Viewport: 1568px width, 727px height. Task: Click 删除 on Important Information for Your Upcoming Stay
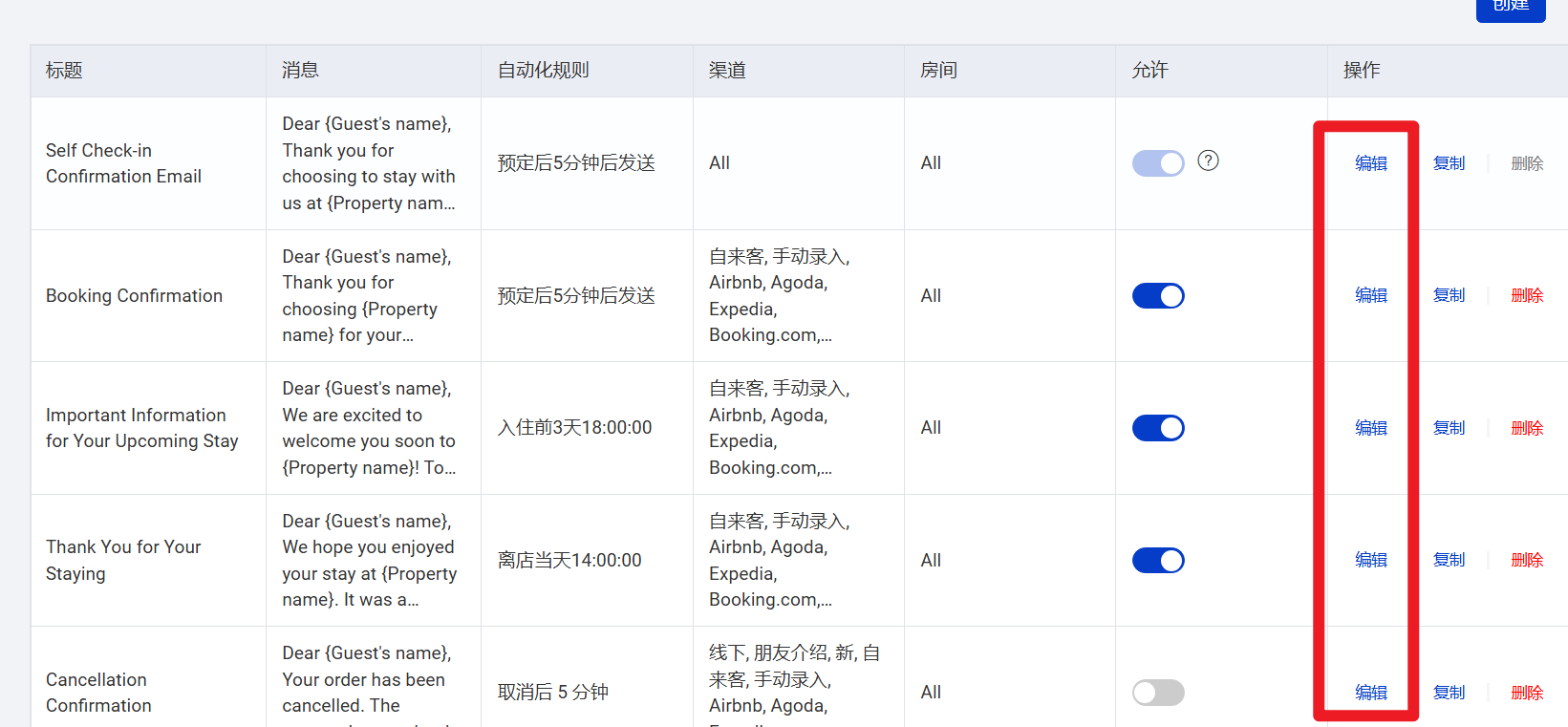click(1527, 428)
